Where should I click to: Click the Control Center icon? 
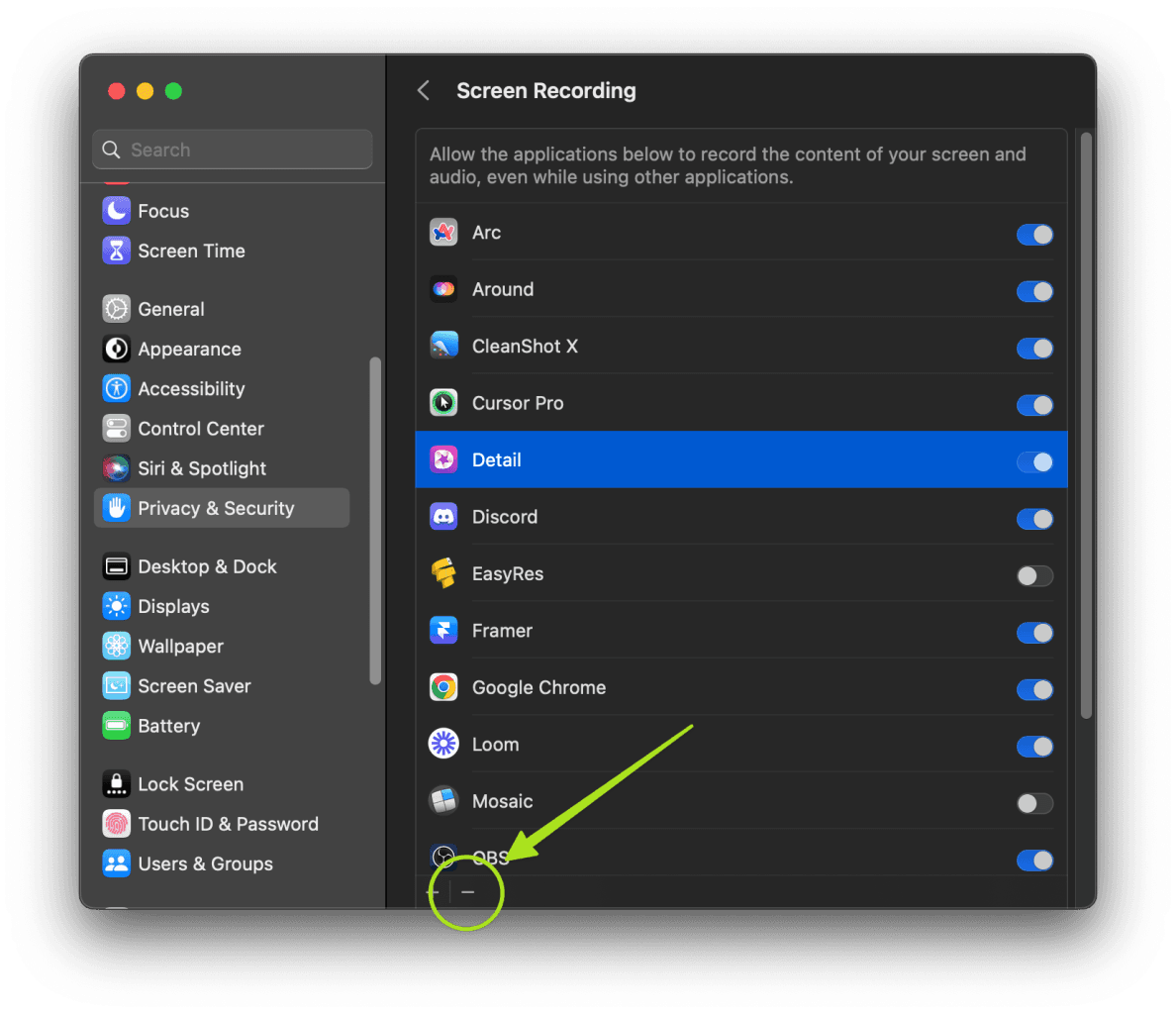(116, 428)
